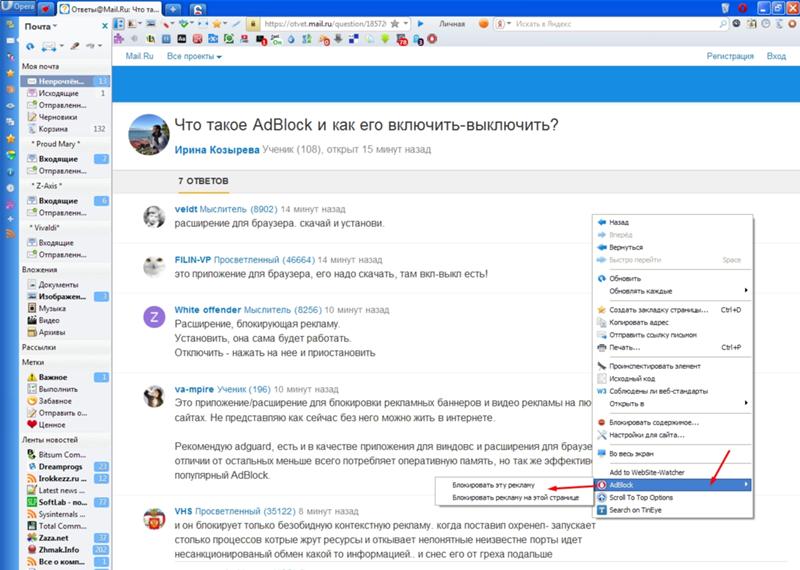The width and height of the screenshot is (800, 570).
Task: Open the Opera main menu button
Action: pyautogui.click(x=16, y=7)
